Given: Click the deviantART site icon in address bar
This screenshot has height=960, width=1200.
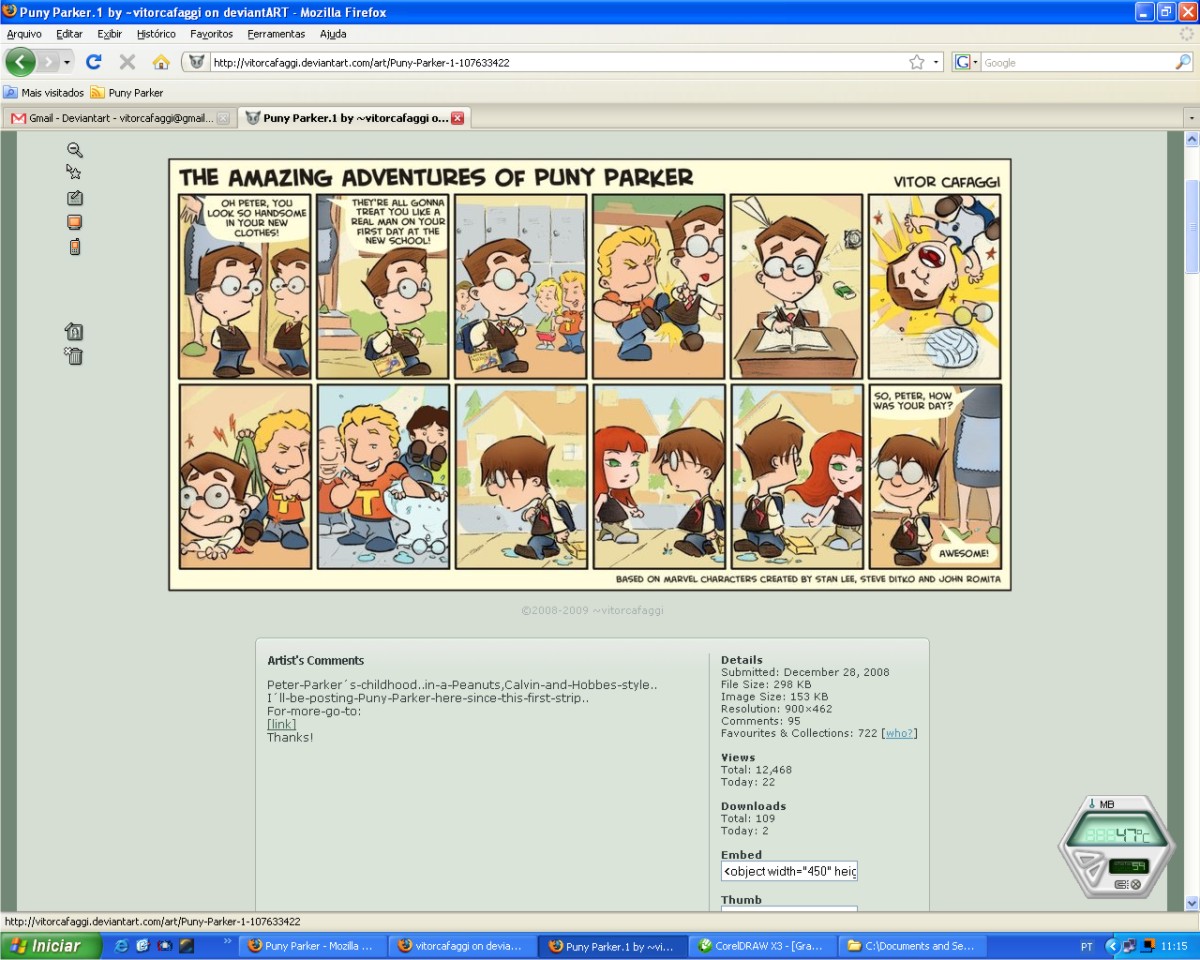Looking at the screenshot, I should 197,62.
